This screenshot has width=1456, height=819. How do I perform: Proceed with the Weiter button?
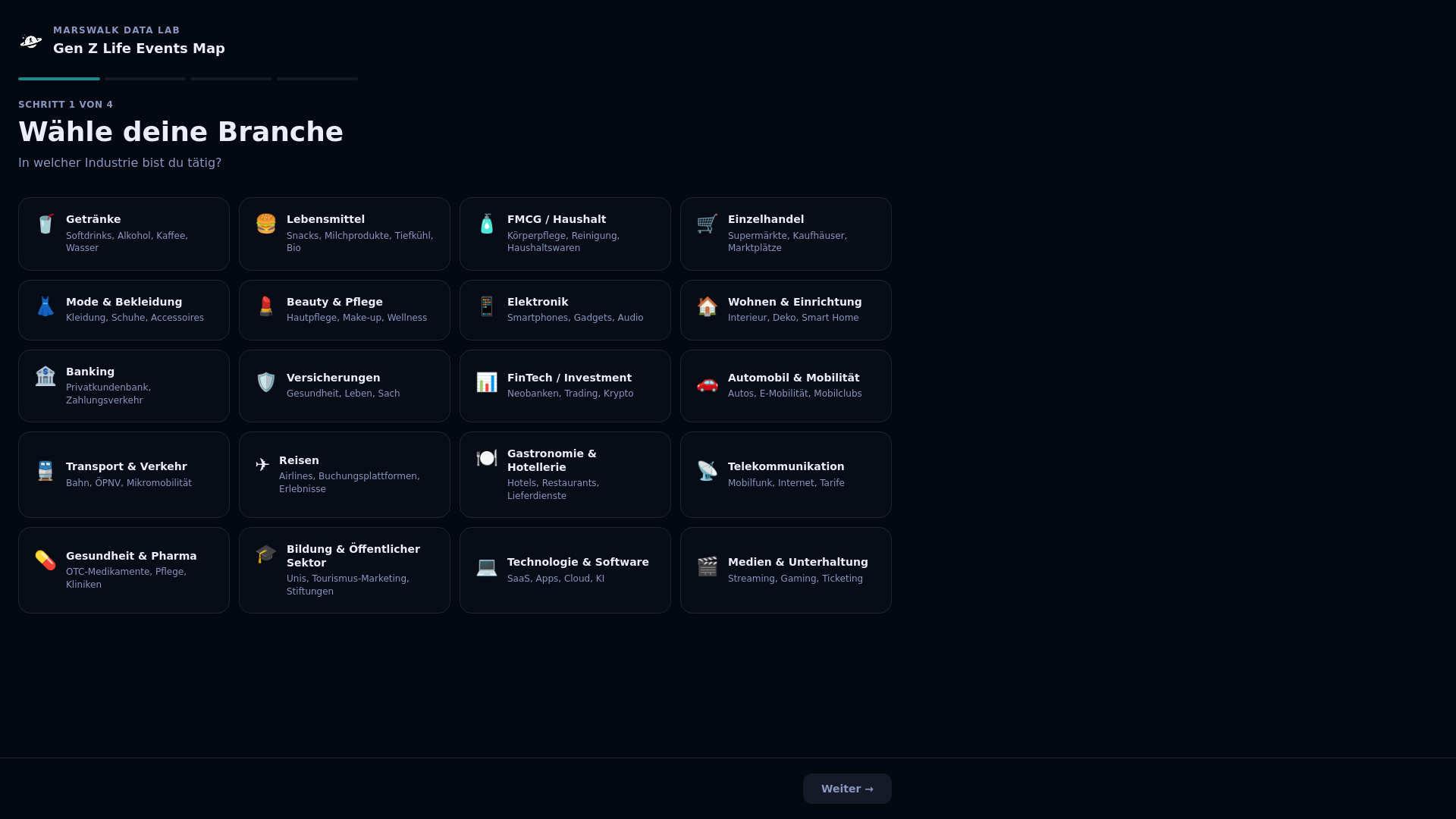(x=847, y=789)
